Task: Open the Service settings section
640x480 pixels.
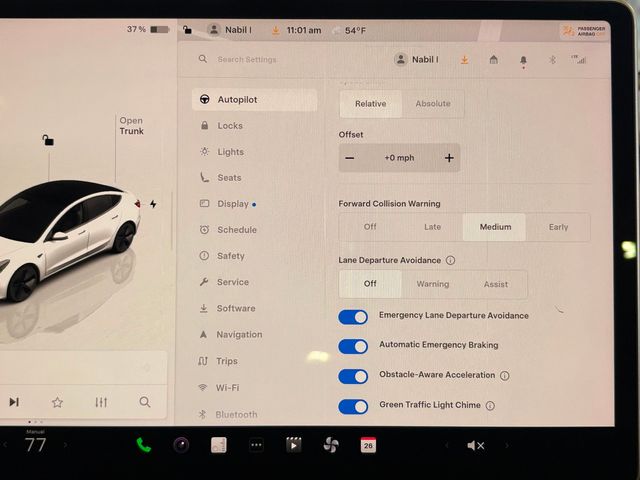Action: 224,282
